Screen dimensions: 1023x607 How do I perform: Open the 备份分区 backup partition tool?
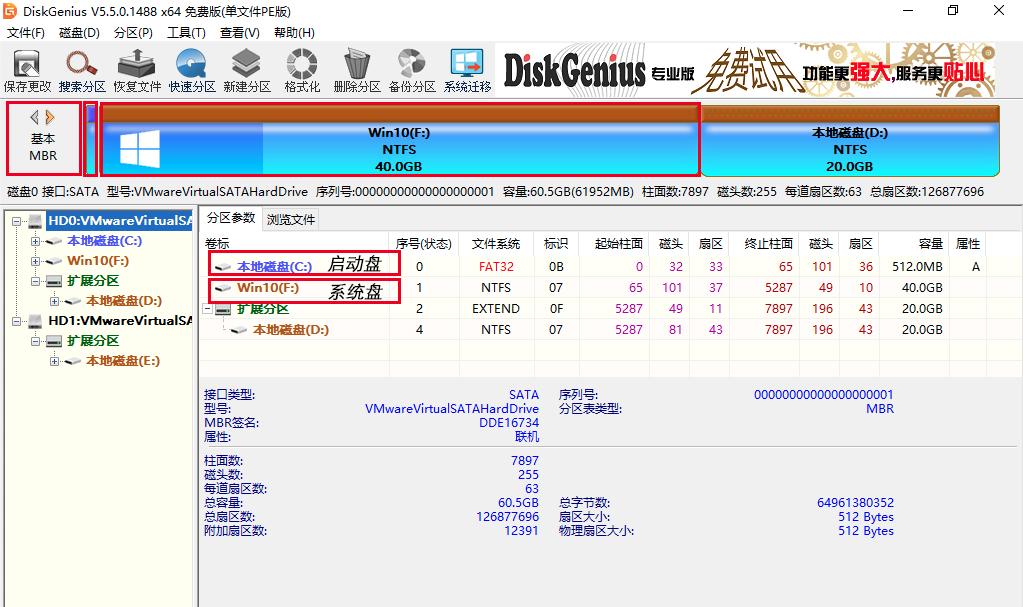pyautogui.click(x=412, y=70)
